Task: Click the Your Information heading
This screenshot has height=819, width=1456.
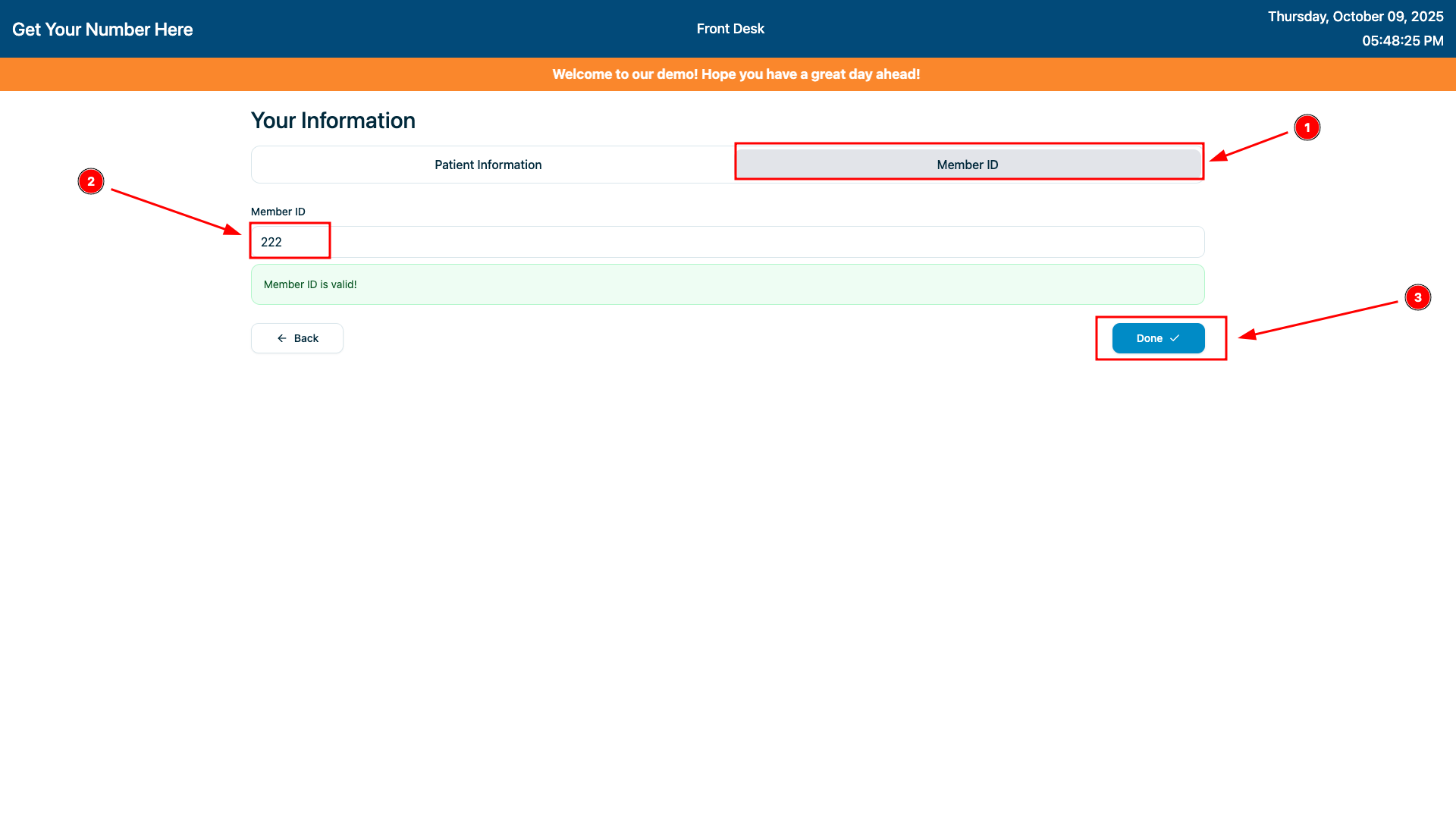Action: pos(333,121)
